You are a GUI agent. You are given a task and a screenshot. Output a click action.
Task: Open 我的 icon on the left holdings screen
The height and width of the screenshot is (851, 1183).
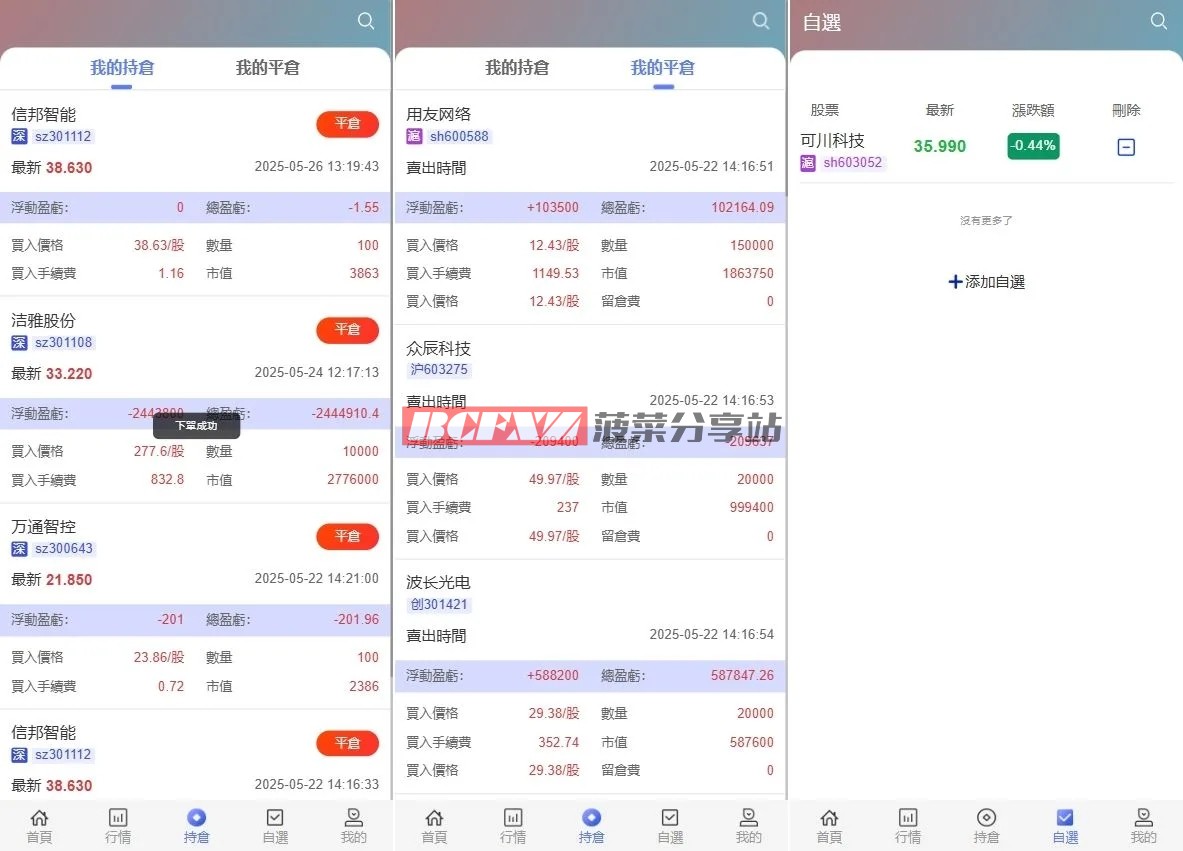coord(353,825)
